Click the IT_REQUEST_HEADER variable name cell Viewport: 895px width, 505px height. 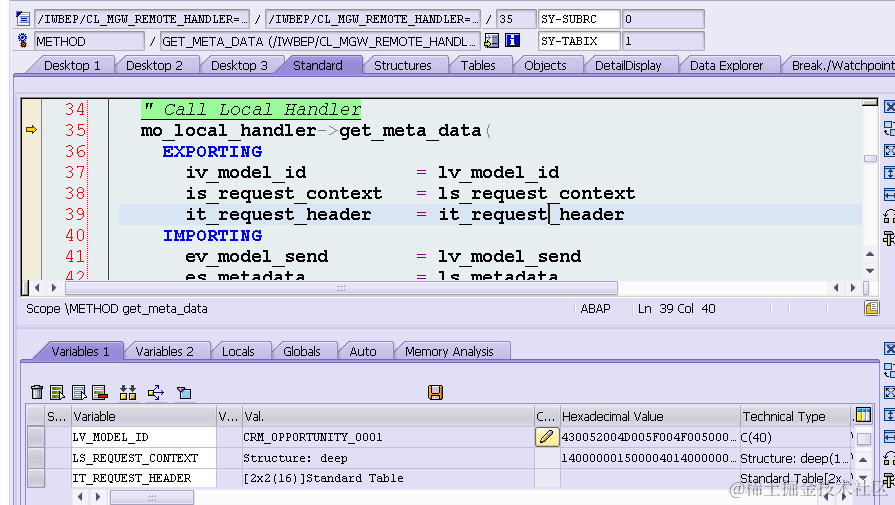coord(144,478)
